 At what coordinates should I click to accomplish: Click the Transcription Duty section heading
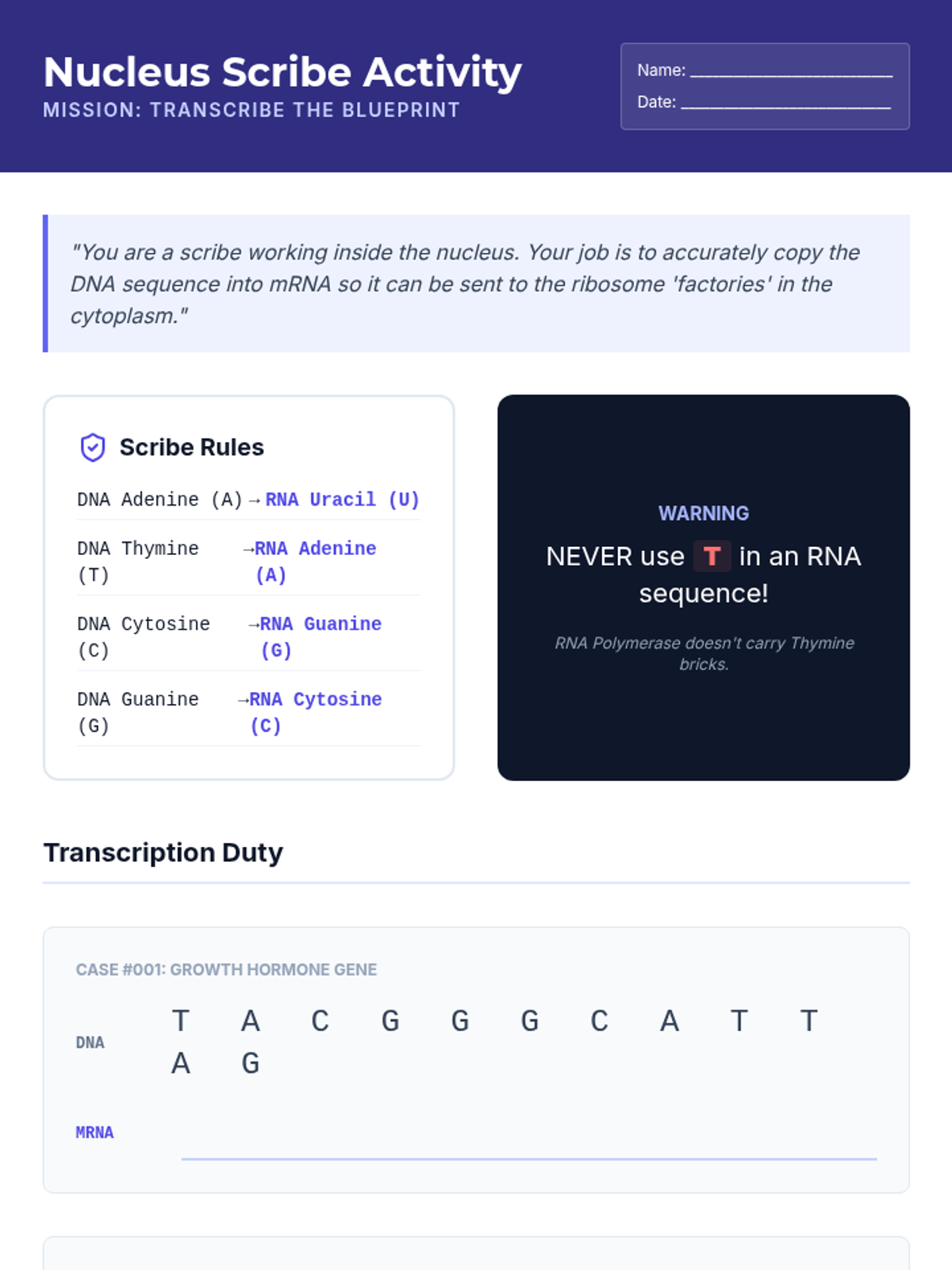pos(163,852)
